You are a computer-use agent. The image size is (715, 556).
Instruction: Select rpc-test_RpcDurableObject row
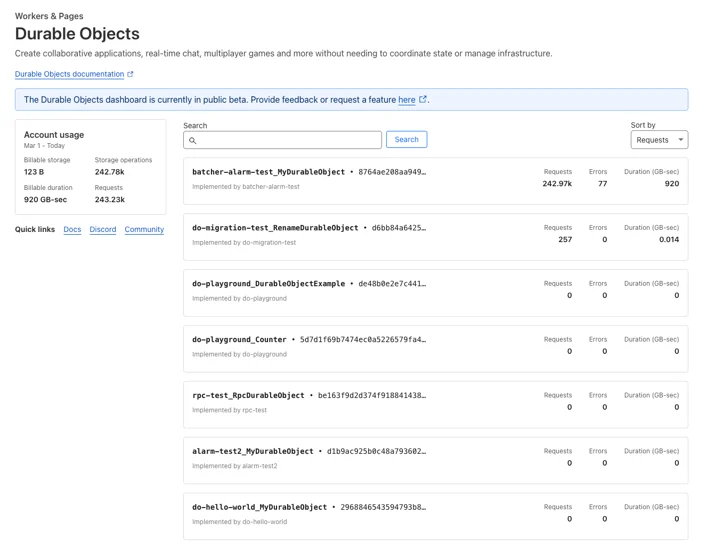point(435,405)
